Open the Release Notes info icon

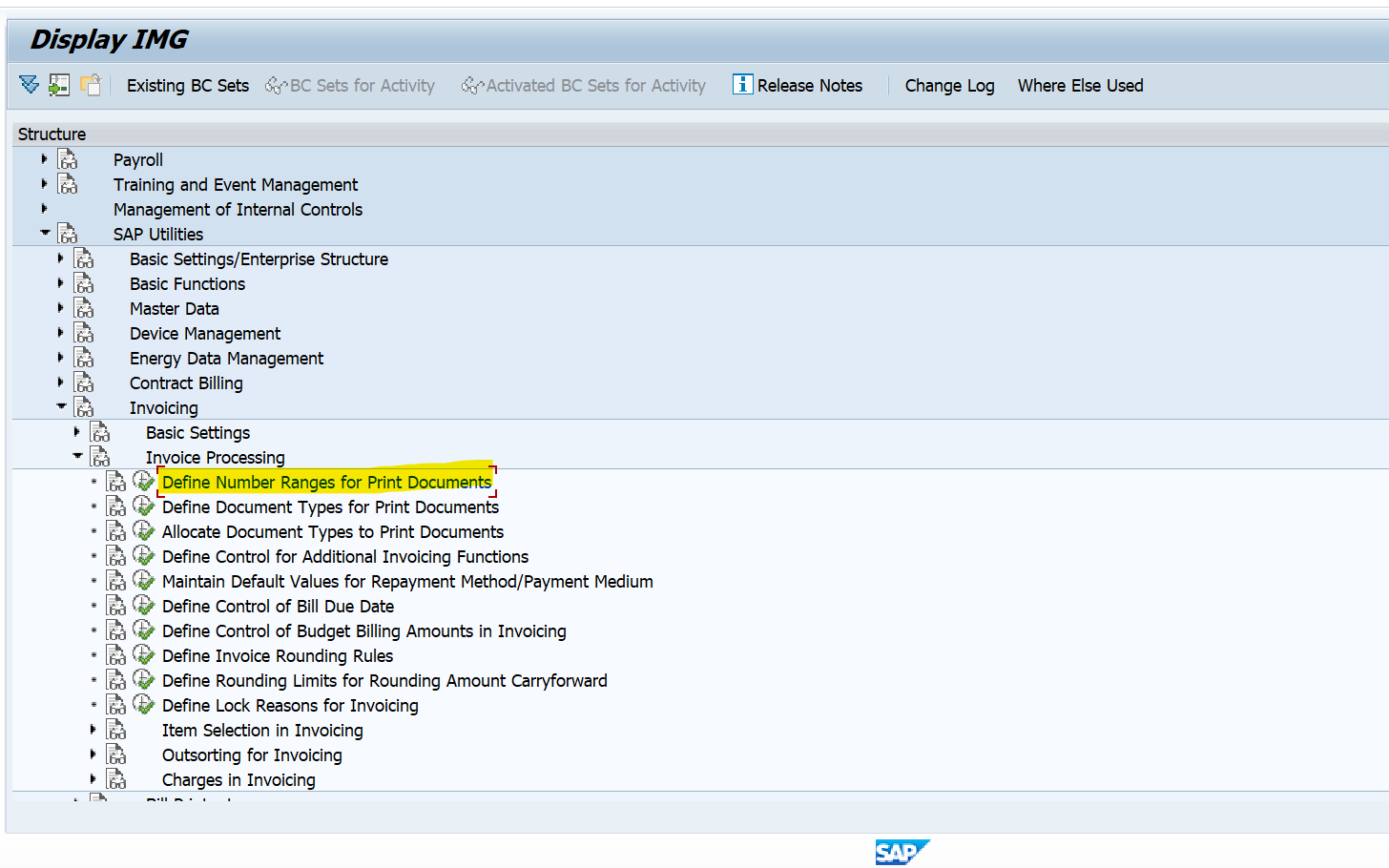click(x=742, y=85)
